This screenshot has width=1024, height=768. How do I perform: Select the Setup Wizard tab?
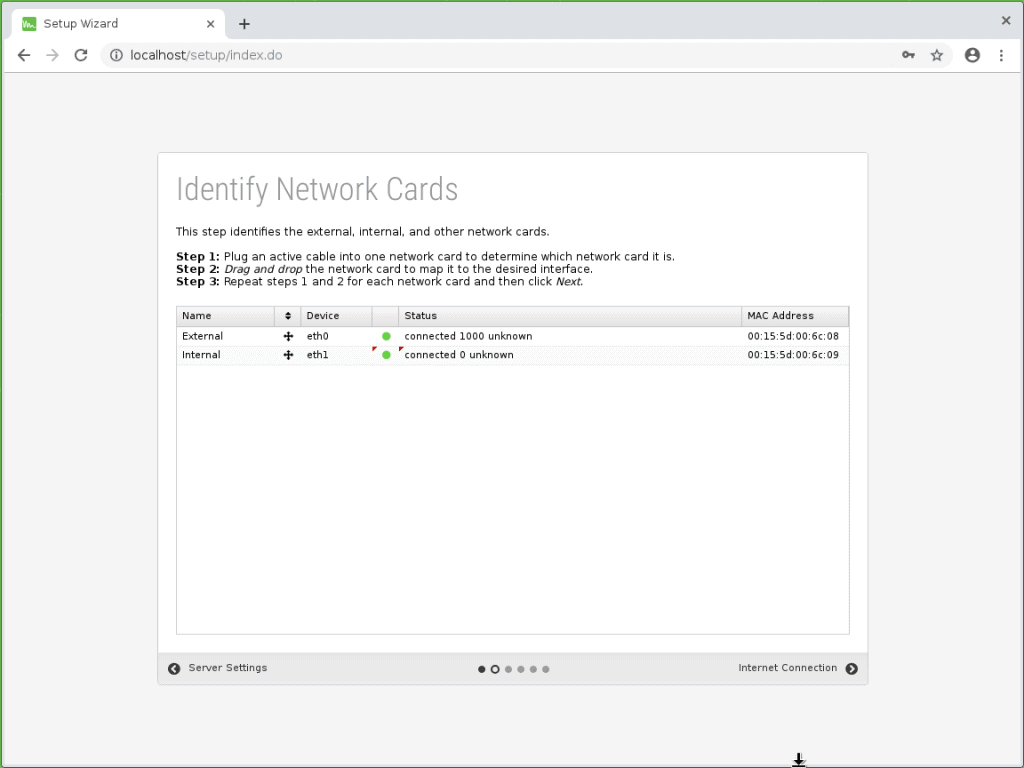click(x=118, y=24)
